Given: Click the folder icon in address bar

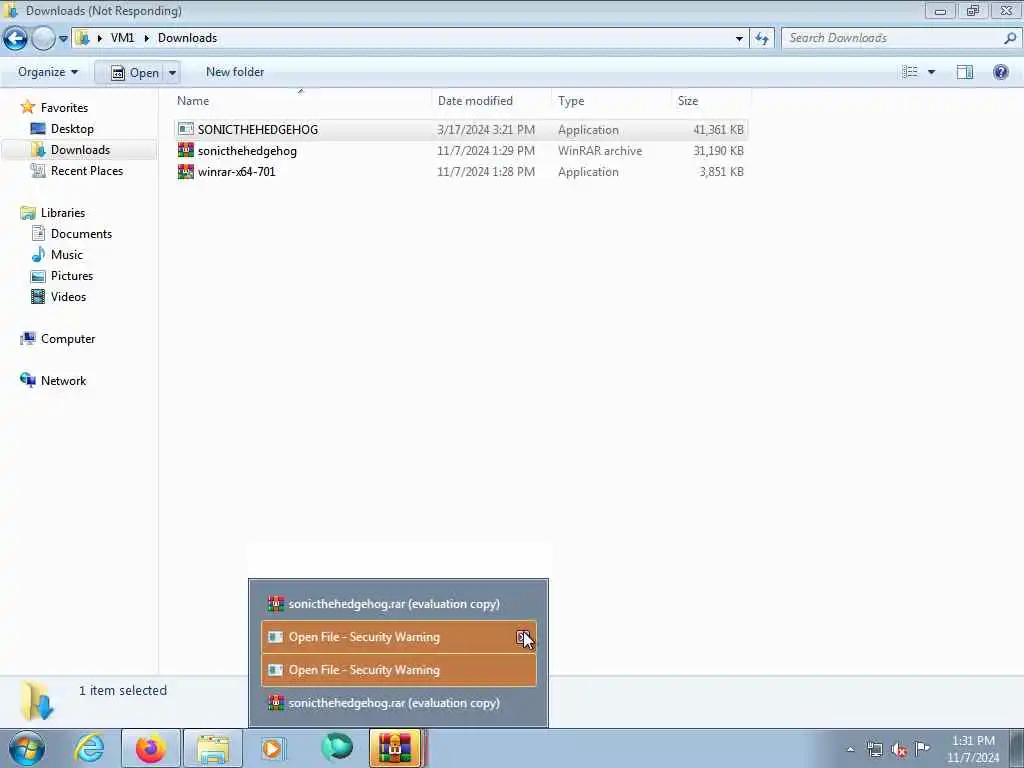Looking at the screenshot, I should (x=82, y=38).
